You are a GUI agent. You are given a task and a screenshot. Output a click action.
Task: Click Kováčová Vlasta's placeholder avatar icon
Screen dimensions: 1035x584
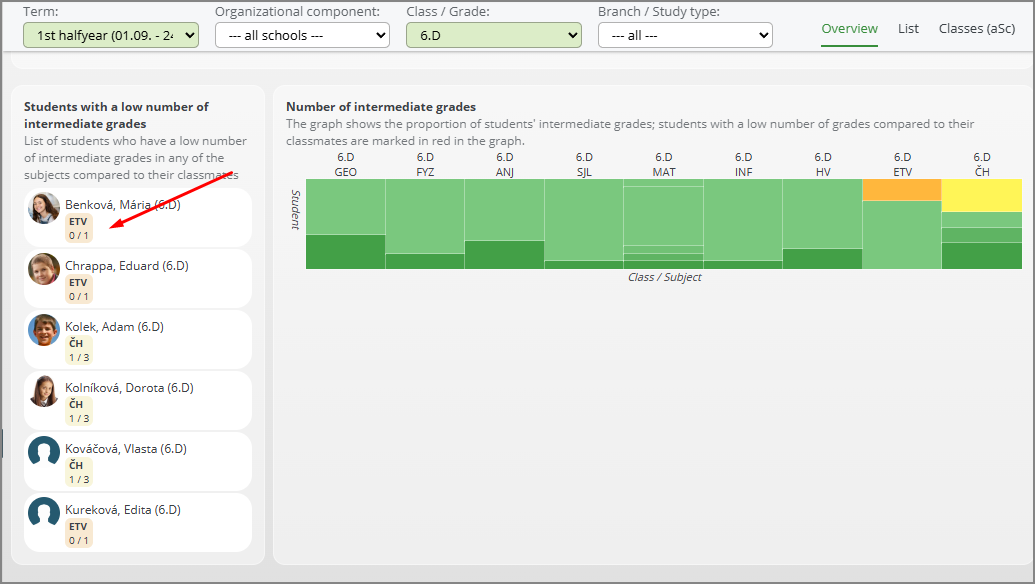coord(44,452)
